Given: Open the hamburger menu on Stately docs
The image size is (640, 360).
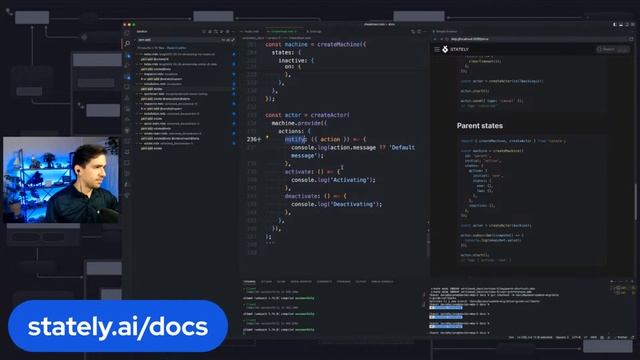Looking at the screenshot, I should 437,49.
